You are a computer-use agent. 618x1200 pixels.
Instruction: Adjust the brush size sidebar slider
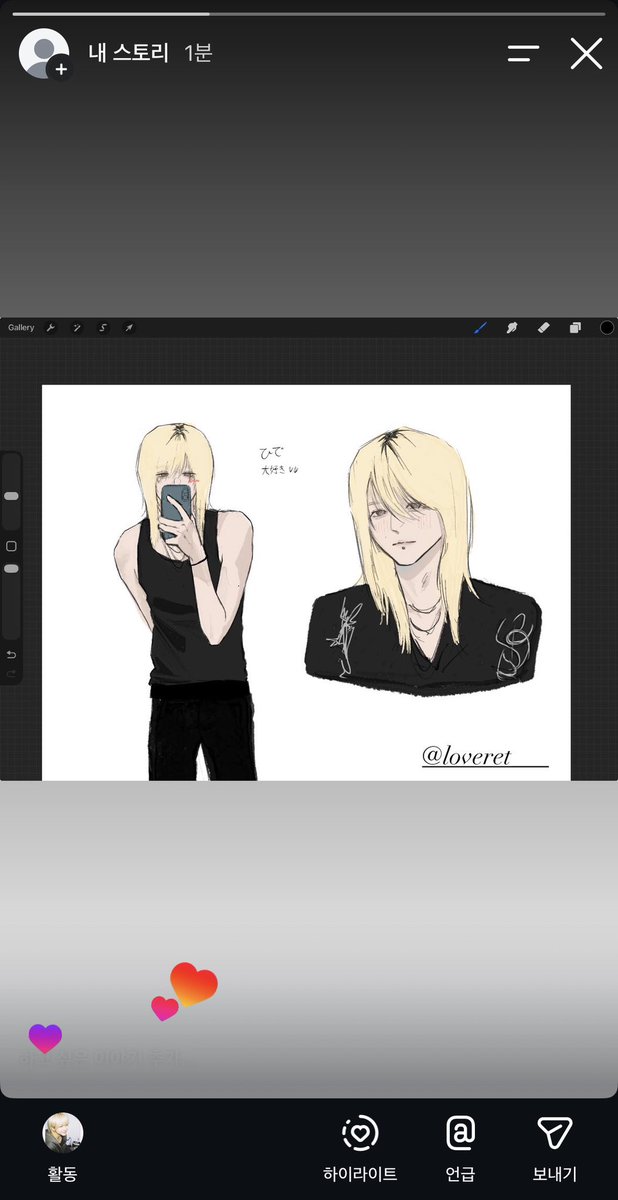point(11,496)
